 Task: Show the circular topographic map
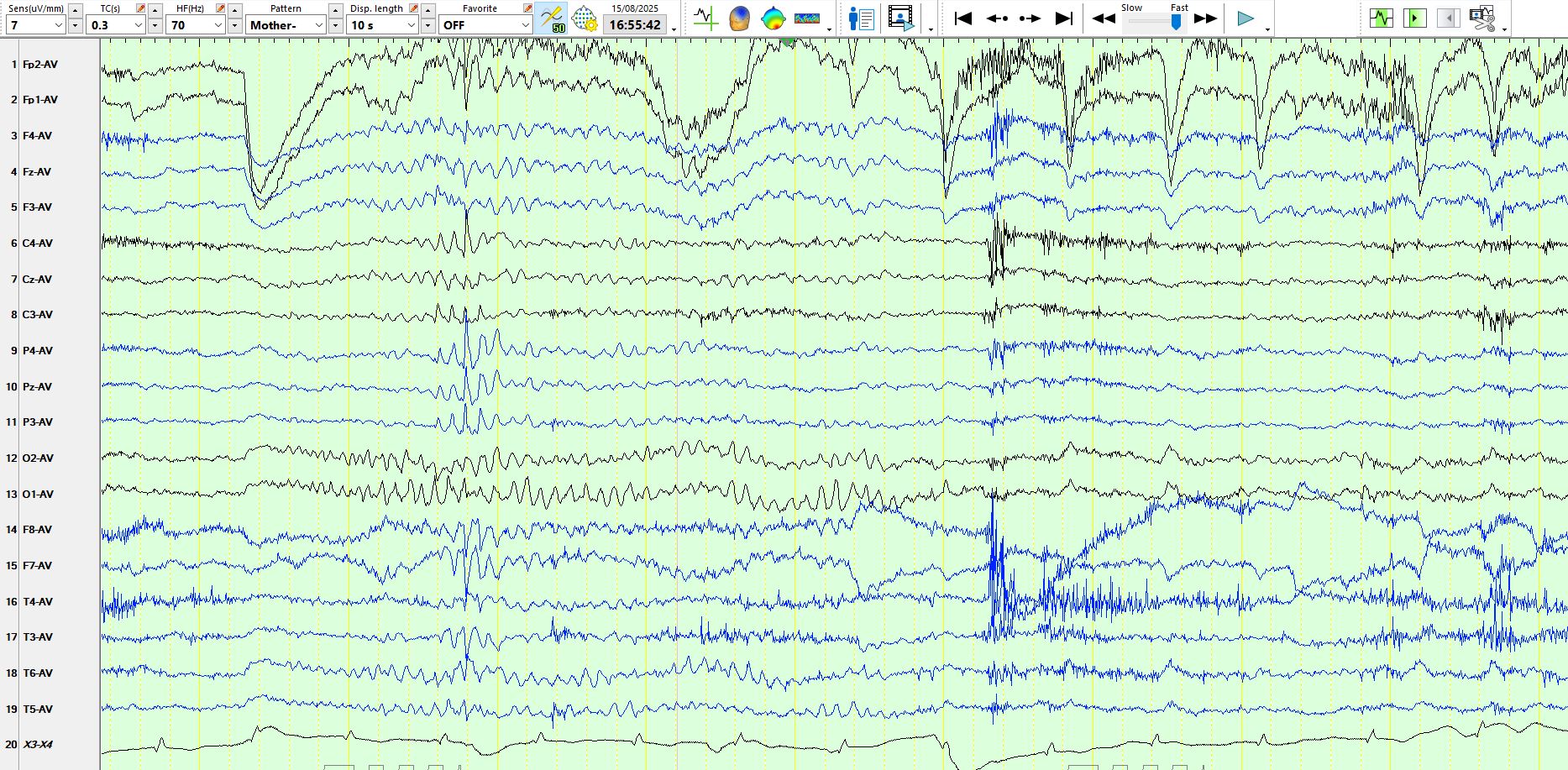(x=773, y=18)
